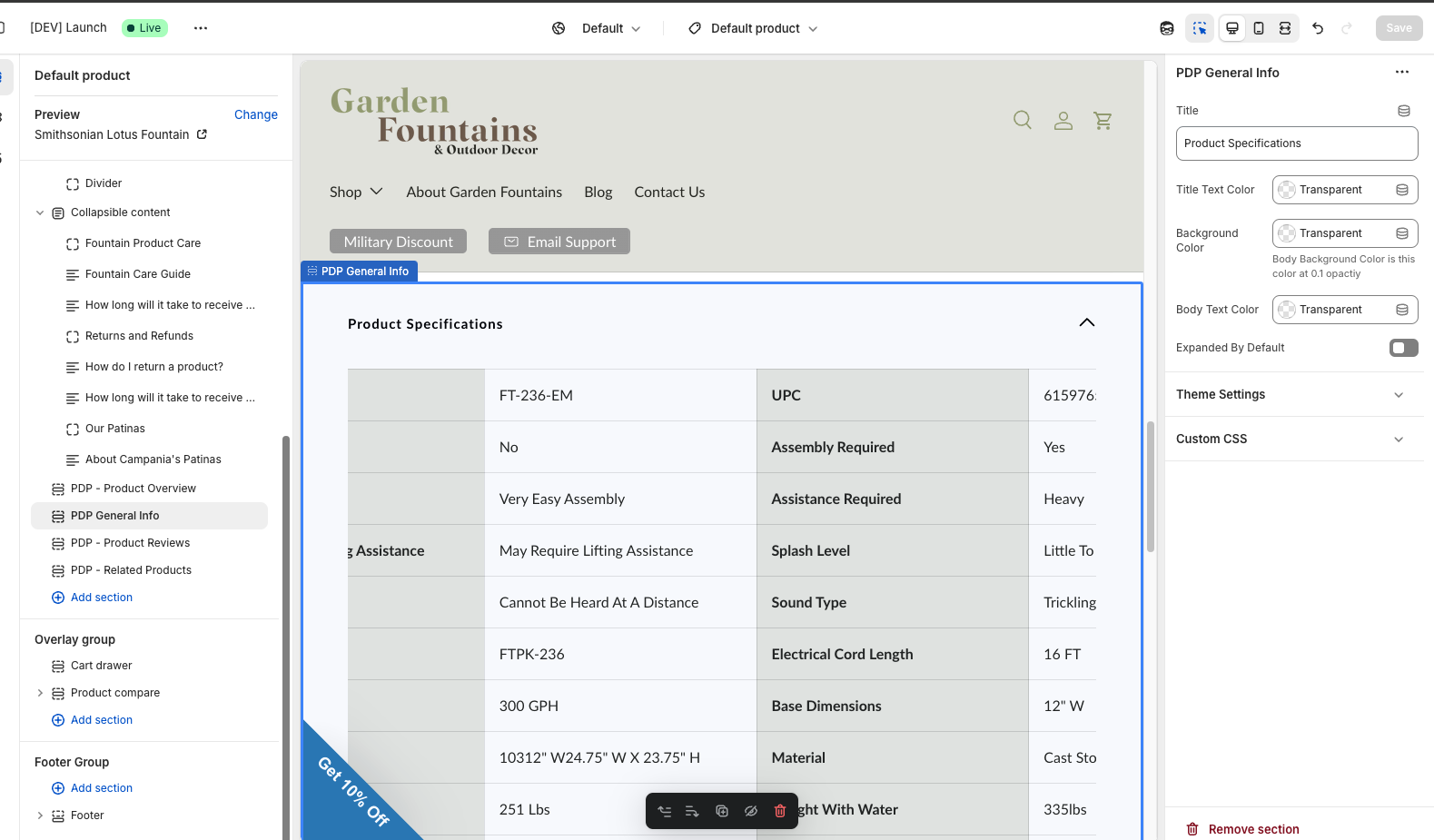Open About Garden Fountains menu item
Image resolution: width=1434 pixels, height=840 pixels.
pyautogui.click(x=484, y=192)
